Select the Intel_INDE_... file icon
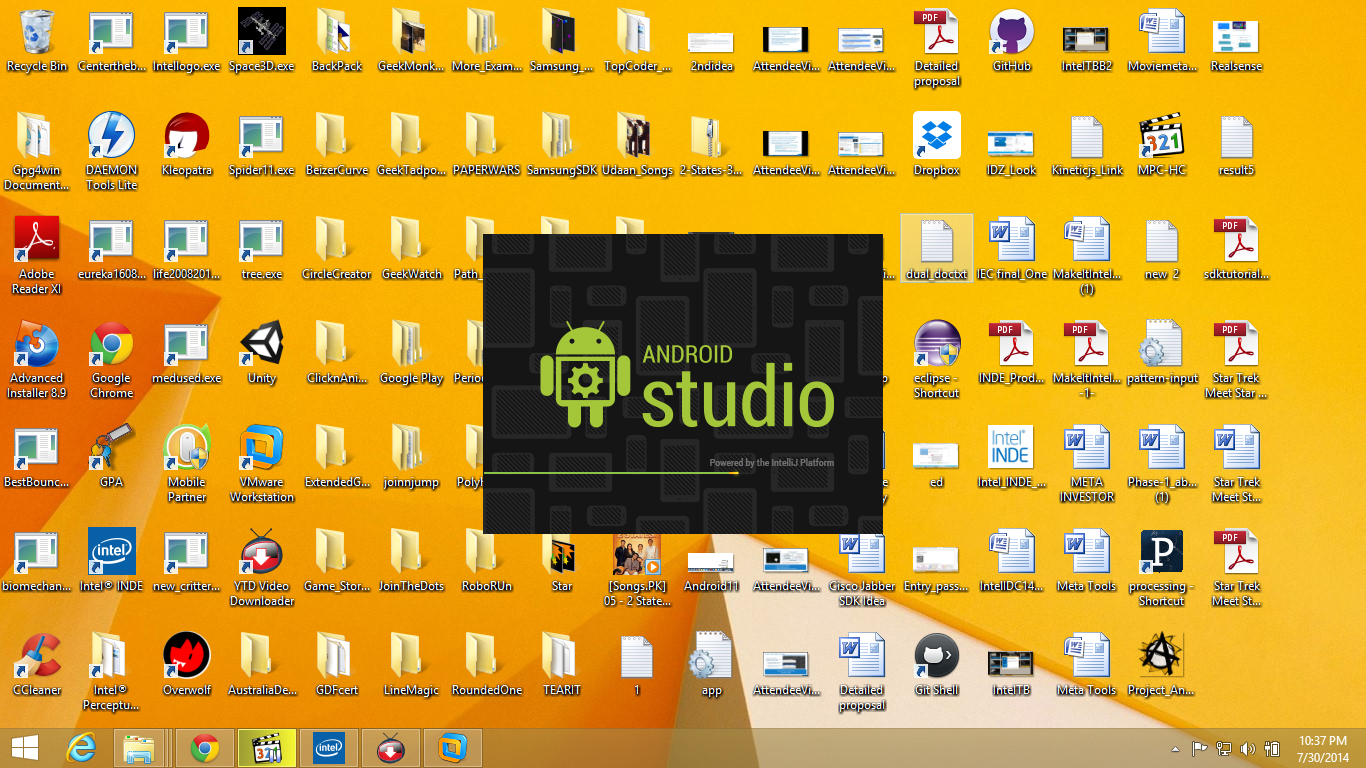The width and height of the screenshot is (1366, 768). (x=1011, y=457)
